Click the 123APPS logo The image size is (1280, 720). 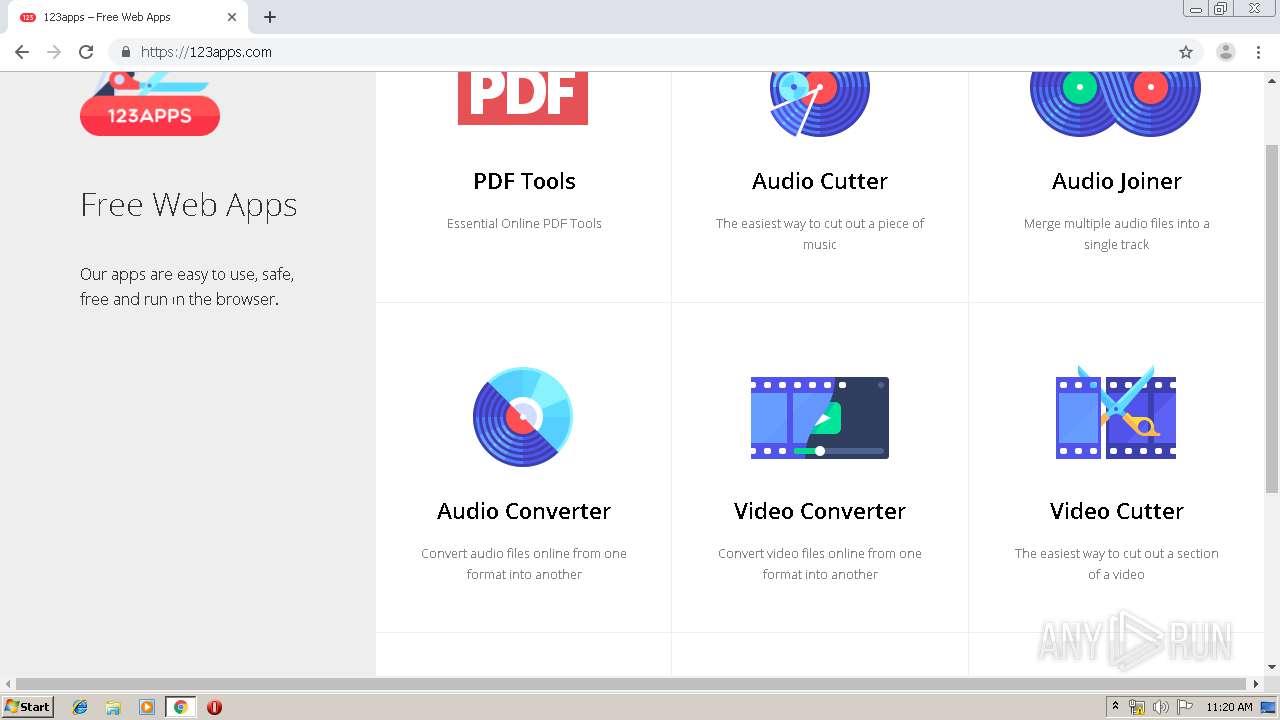(150, 104)
